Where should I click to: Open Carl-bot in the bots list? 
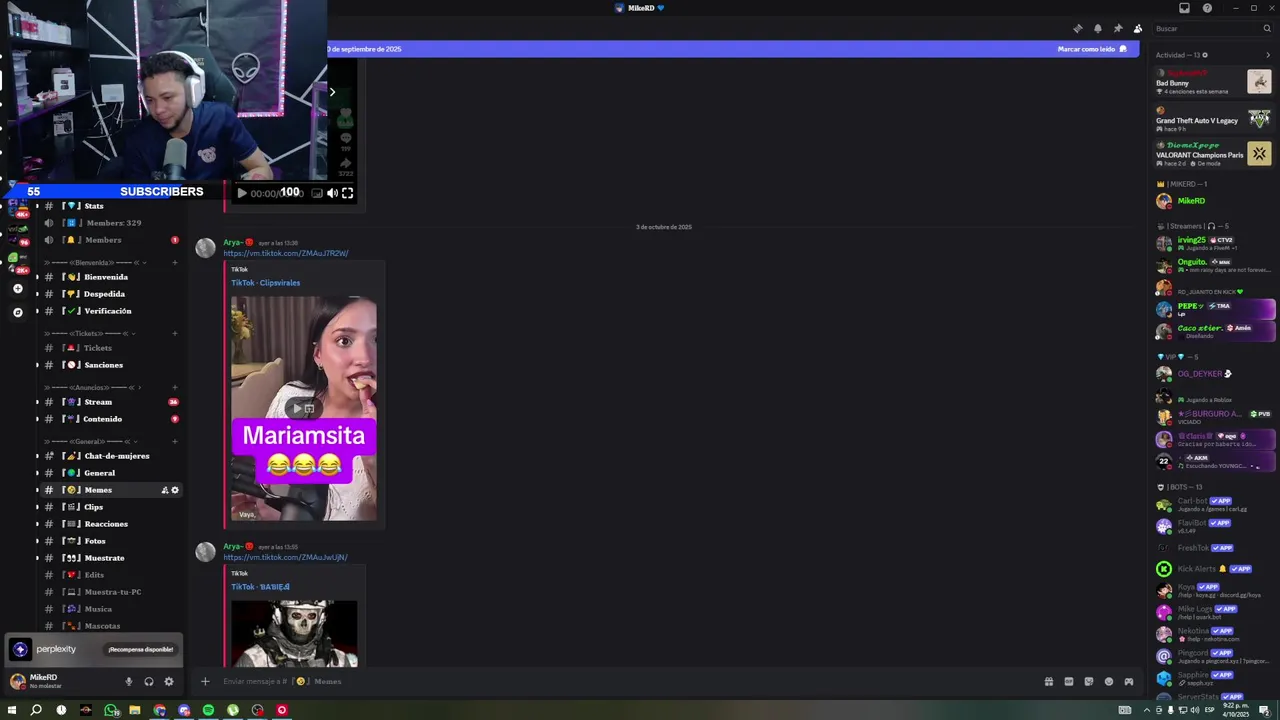[x=1215, y=504]
